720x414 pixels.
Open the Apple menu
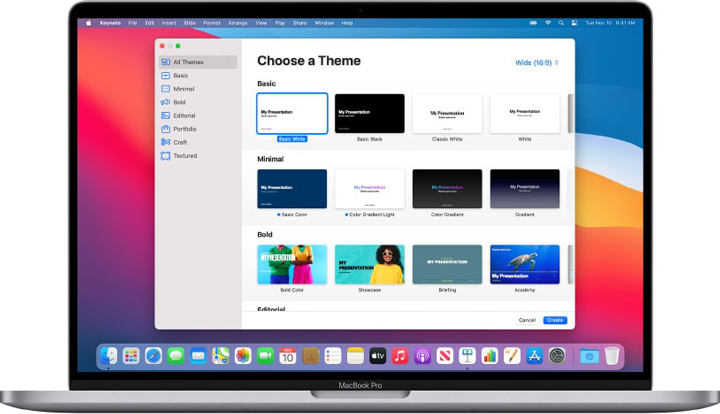(x=89, y=23)
